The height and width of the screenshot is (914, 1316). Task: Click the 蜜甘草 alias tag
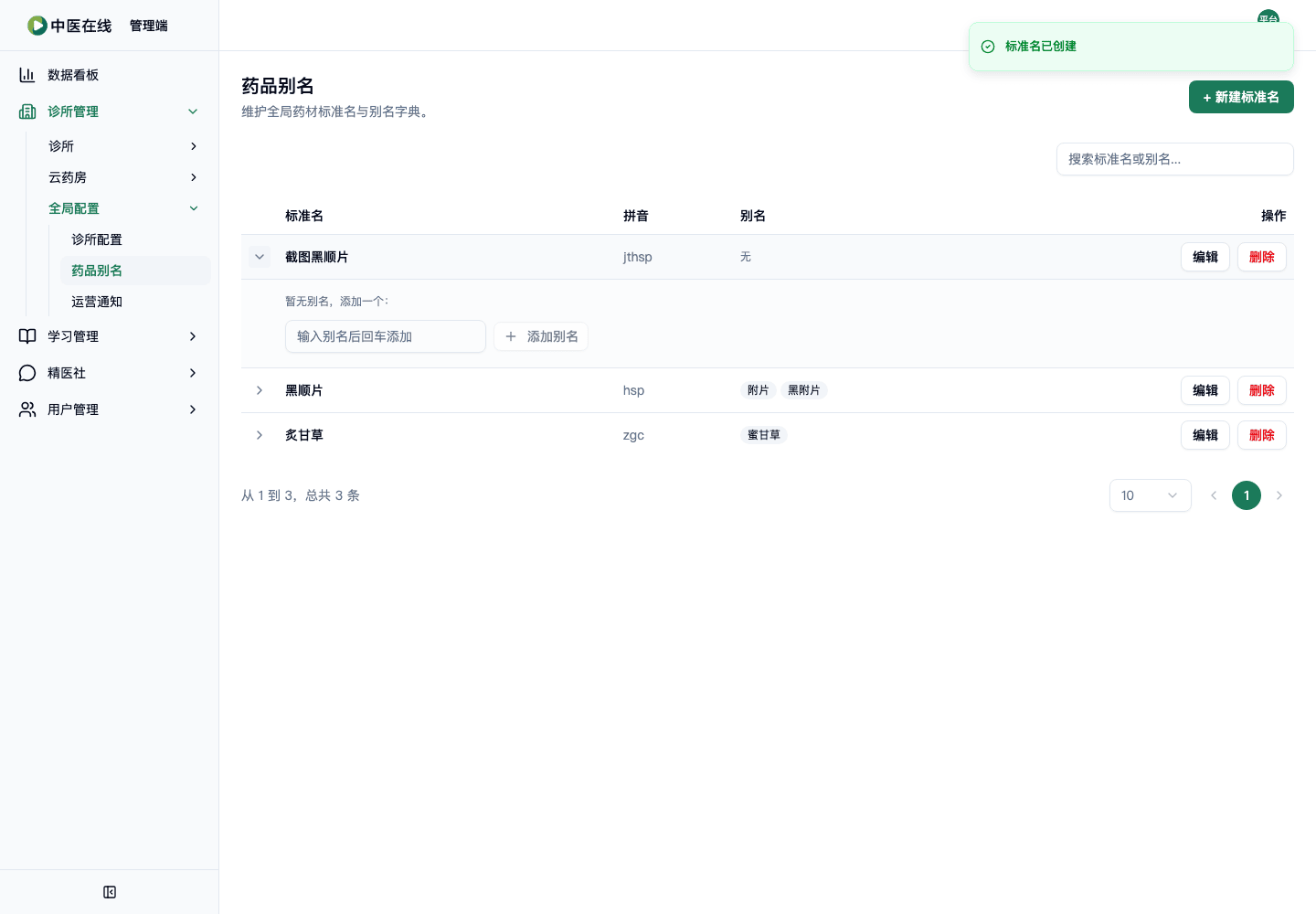pos(764,435)
